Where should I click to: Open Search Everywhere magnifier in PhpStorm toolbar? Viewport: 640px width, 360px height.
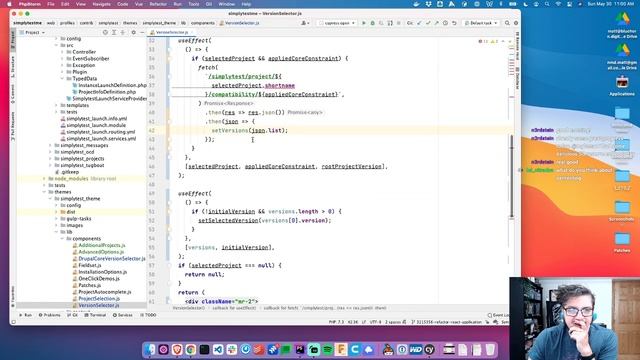pyautogui.click(x=507, y=23)
